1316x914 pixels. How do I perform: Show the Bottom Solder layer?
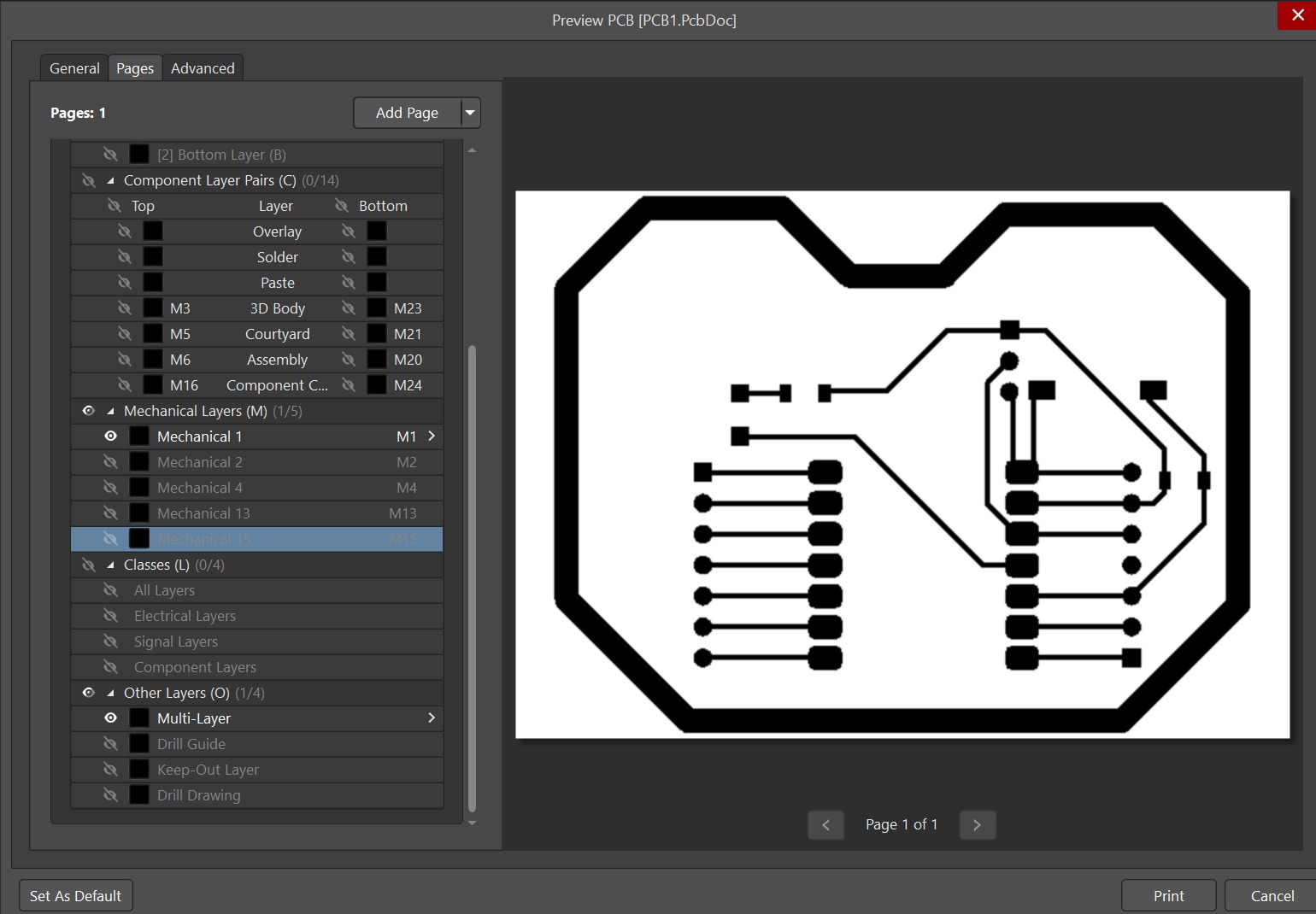pyautogui.click(x=348, y=257)
